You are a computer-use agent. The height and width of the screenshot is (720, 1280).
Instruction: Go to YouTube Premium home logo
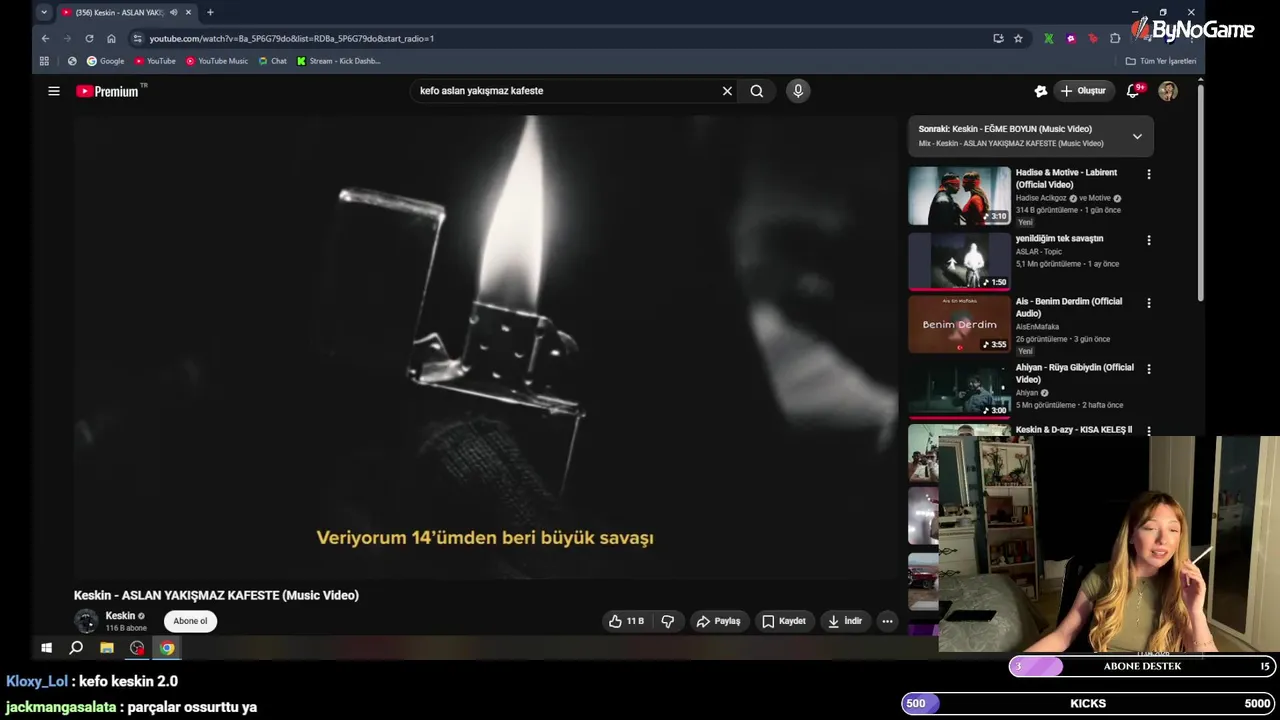[111, 91]
